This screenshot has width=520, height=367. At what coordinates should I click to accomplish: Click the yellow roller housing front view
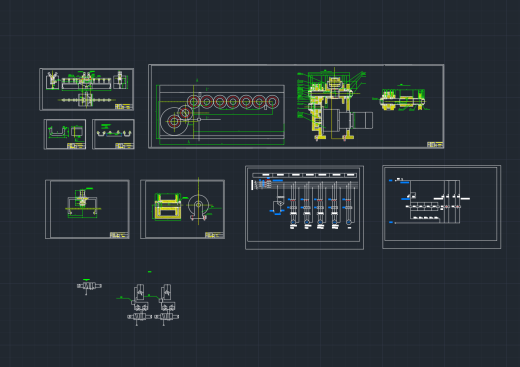pos(168,207)
